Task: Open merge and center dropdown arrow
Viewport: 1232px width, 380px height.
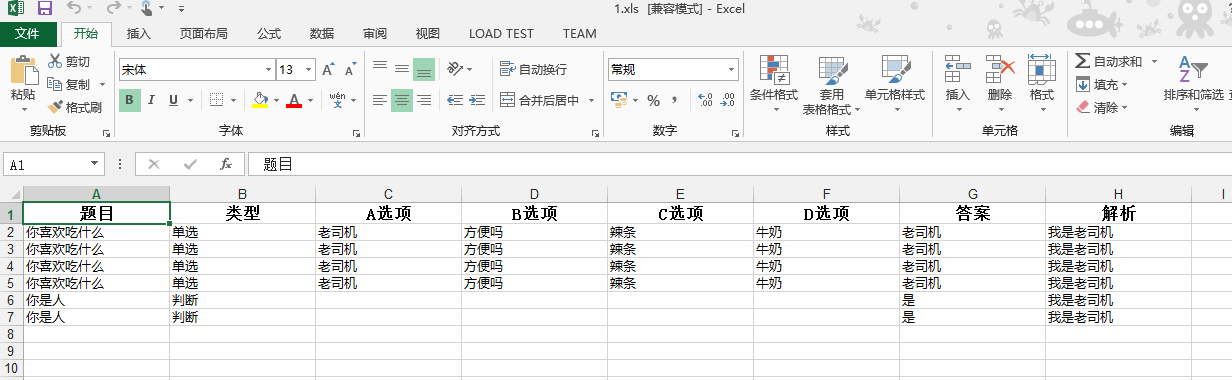Action: pyautogui.click(x=591, y=100)
